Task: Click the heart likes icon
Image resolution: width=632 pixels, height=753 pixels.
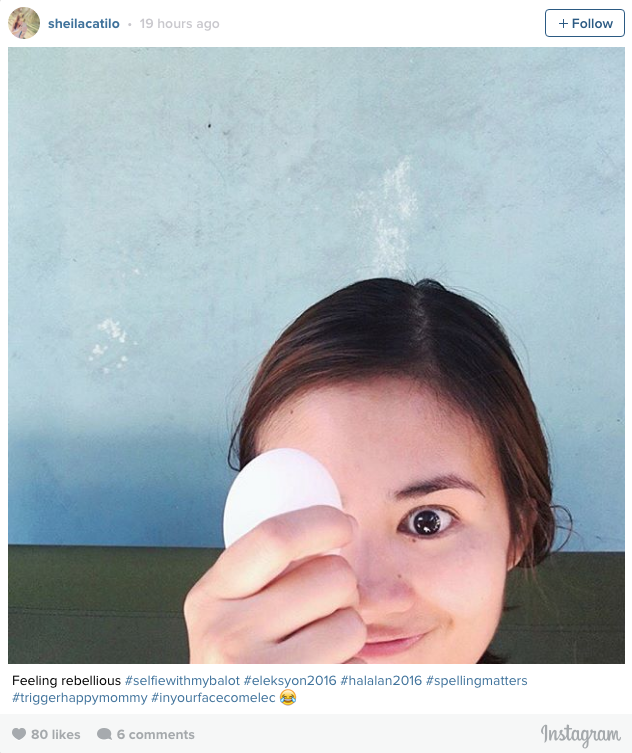Action: 19,734
